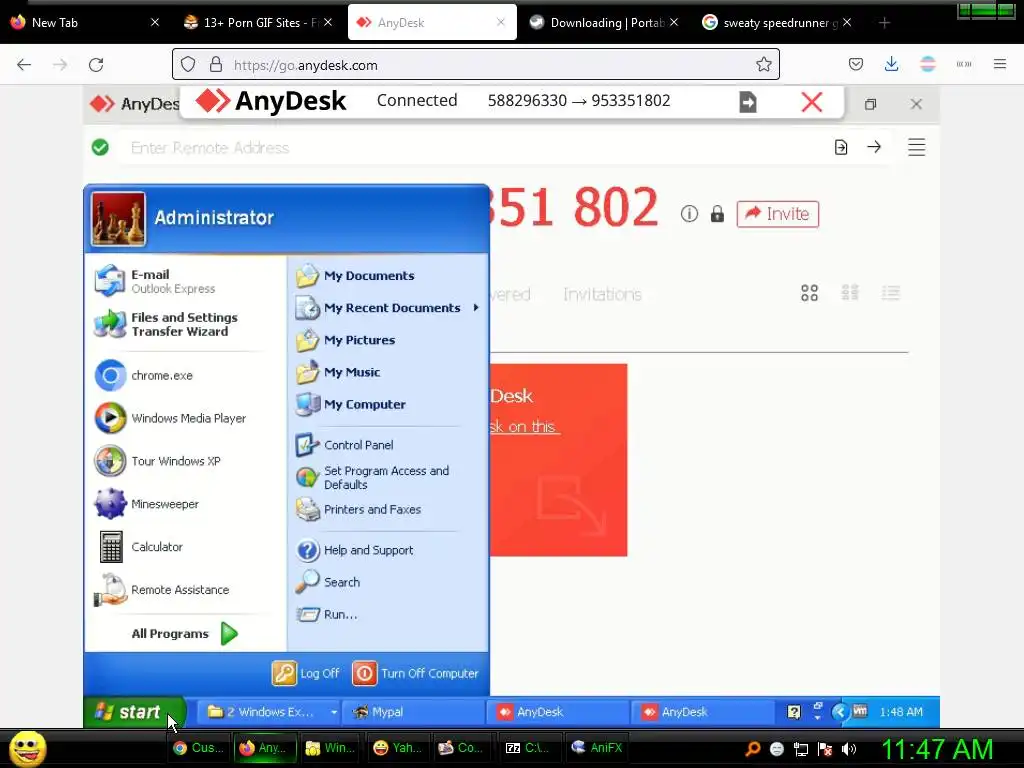Screen dimensions: 1024x768
Task: Expand hidden XP tray icons arrow
Action: click(x=839, y=712)
